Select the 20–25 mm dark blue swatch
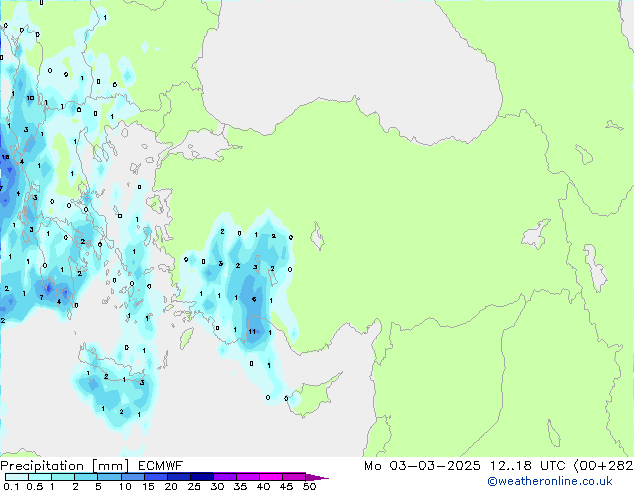This screenshot has width=634, height=490. point(179,477)
